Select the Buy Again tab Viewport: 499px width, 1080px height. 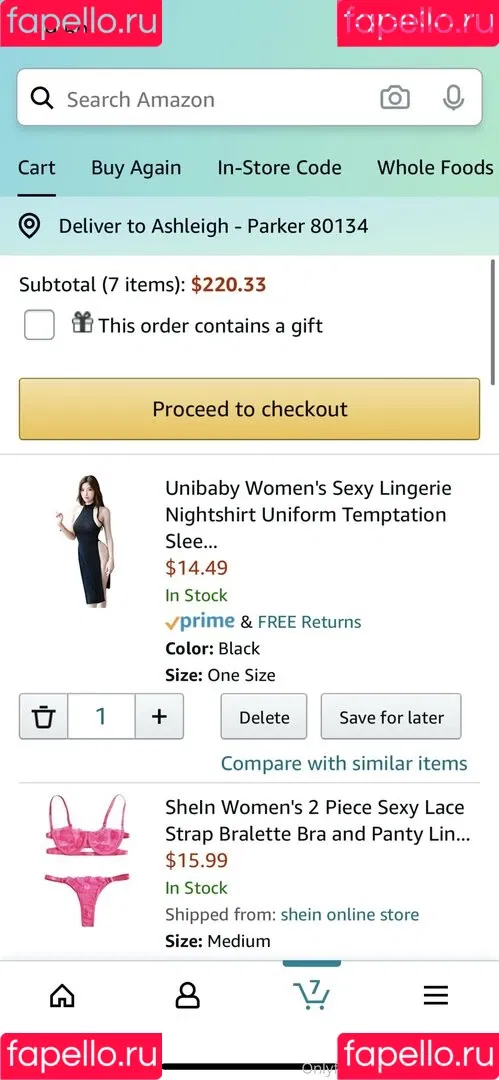pos(136,167)
